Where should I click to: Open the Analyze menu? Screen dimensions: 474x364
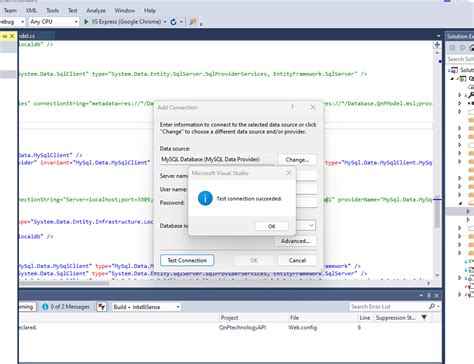click(96, 10)
